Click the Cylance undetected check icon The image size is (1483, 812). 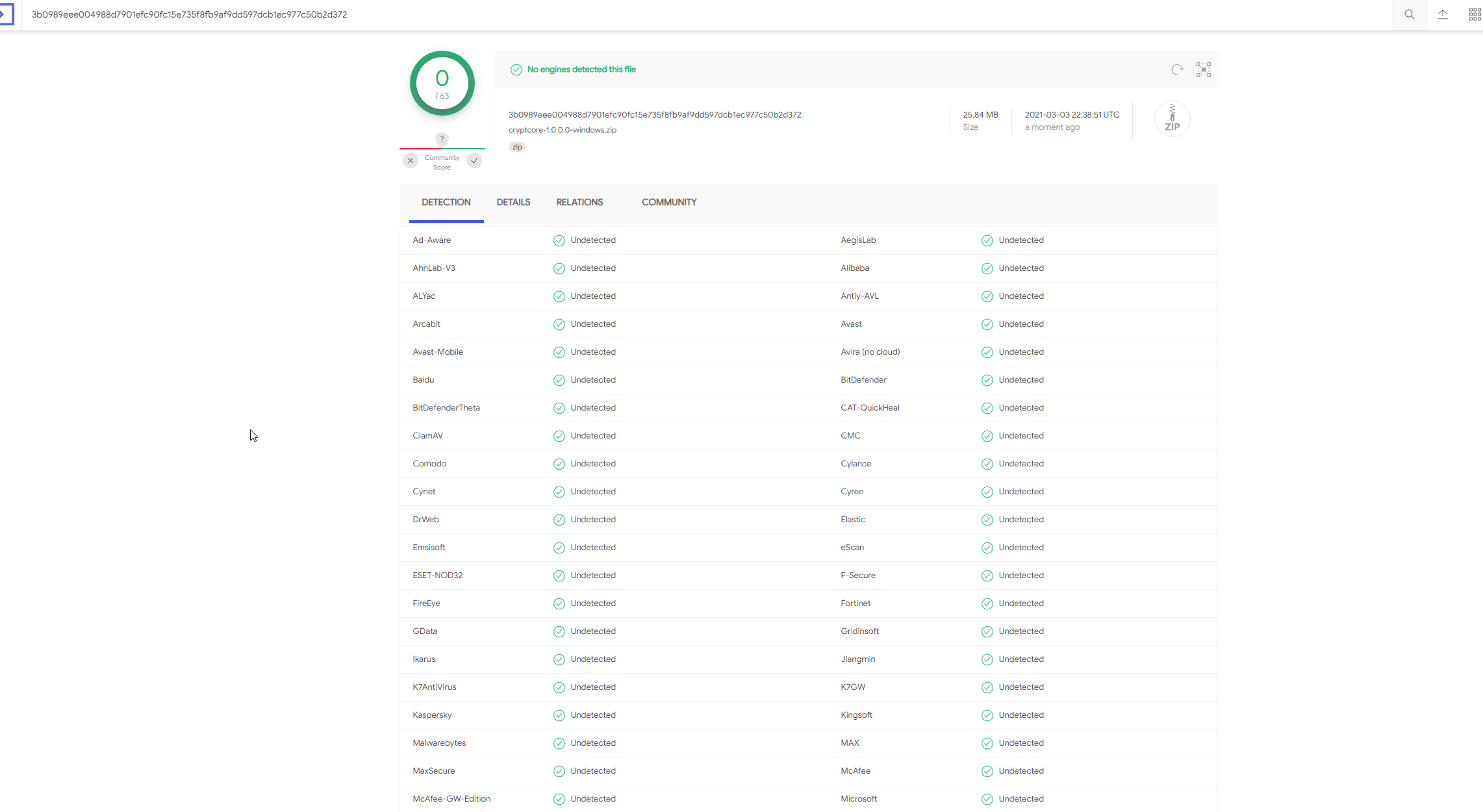[x=987, y=464]
